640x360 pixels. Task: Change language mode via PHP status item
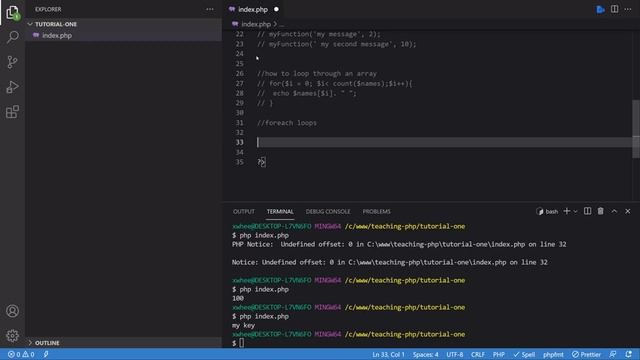click(x=498, y=354)
